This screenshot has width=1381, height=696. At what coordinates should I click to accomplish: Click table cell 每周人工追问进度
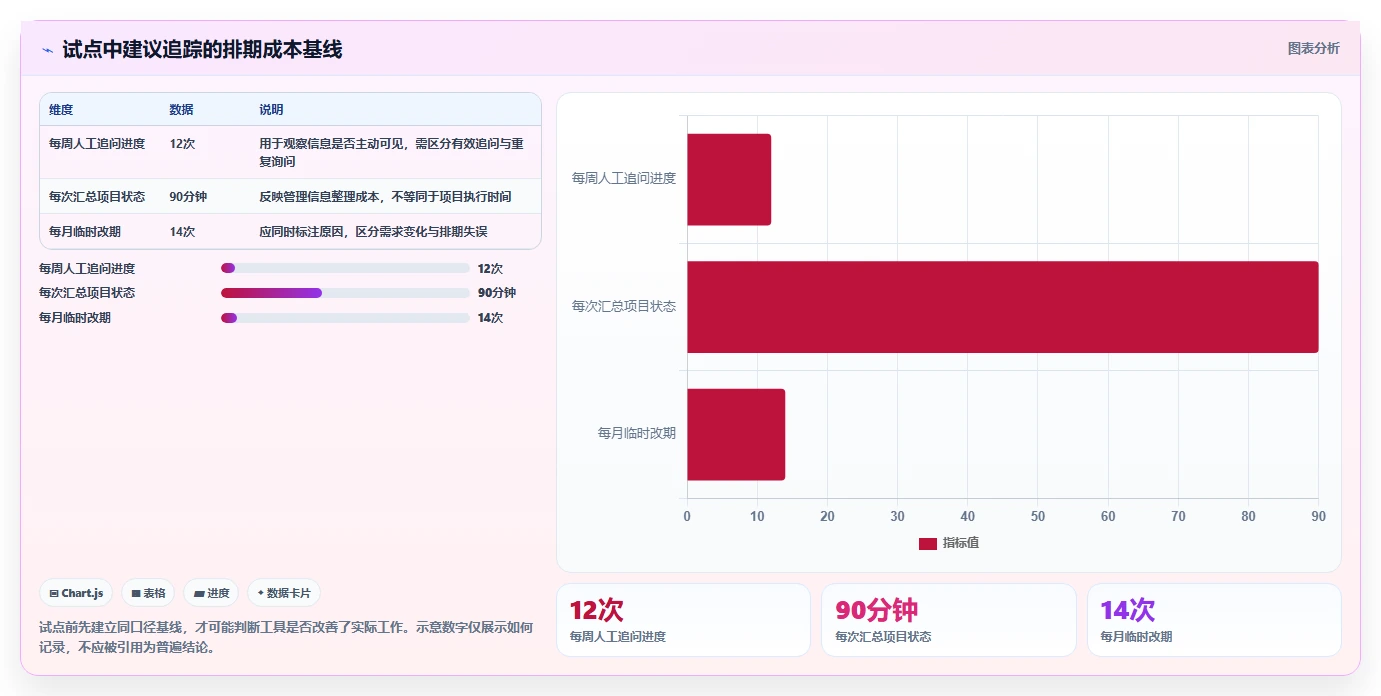(x=97, y=144)
